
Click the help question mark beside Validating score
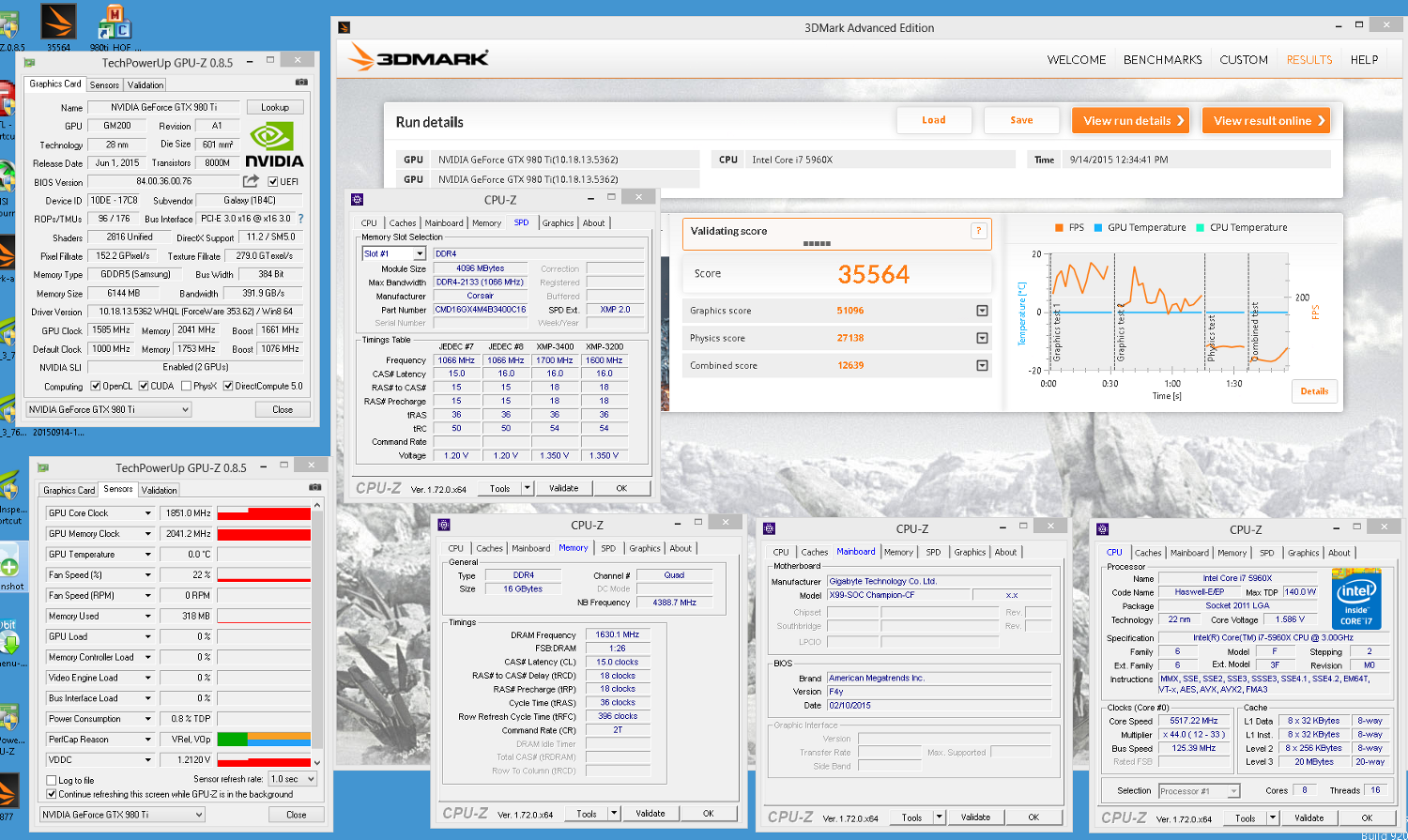(x=978, y=231)
